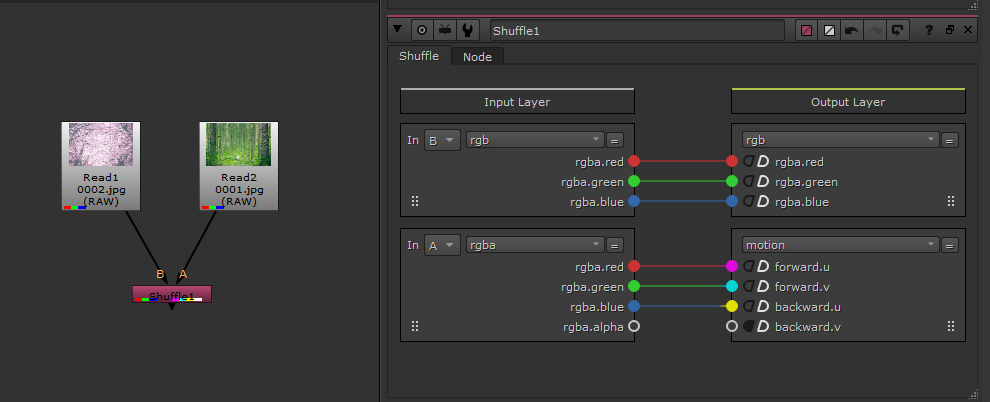
Task: Switch to the Node tab
Action: [477, 57]
